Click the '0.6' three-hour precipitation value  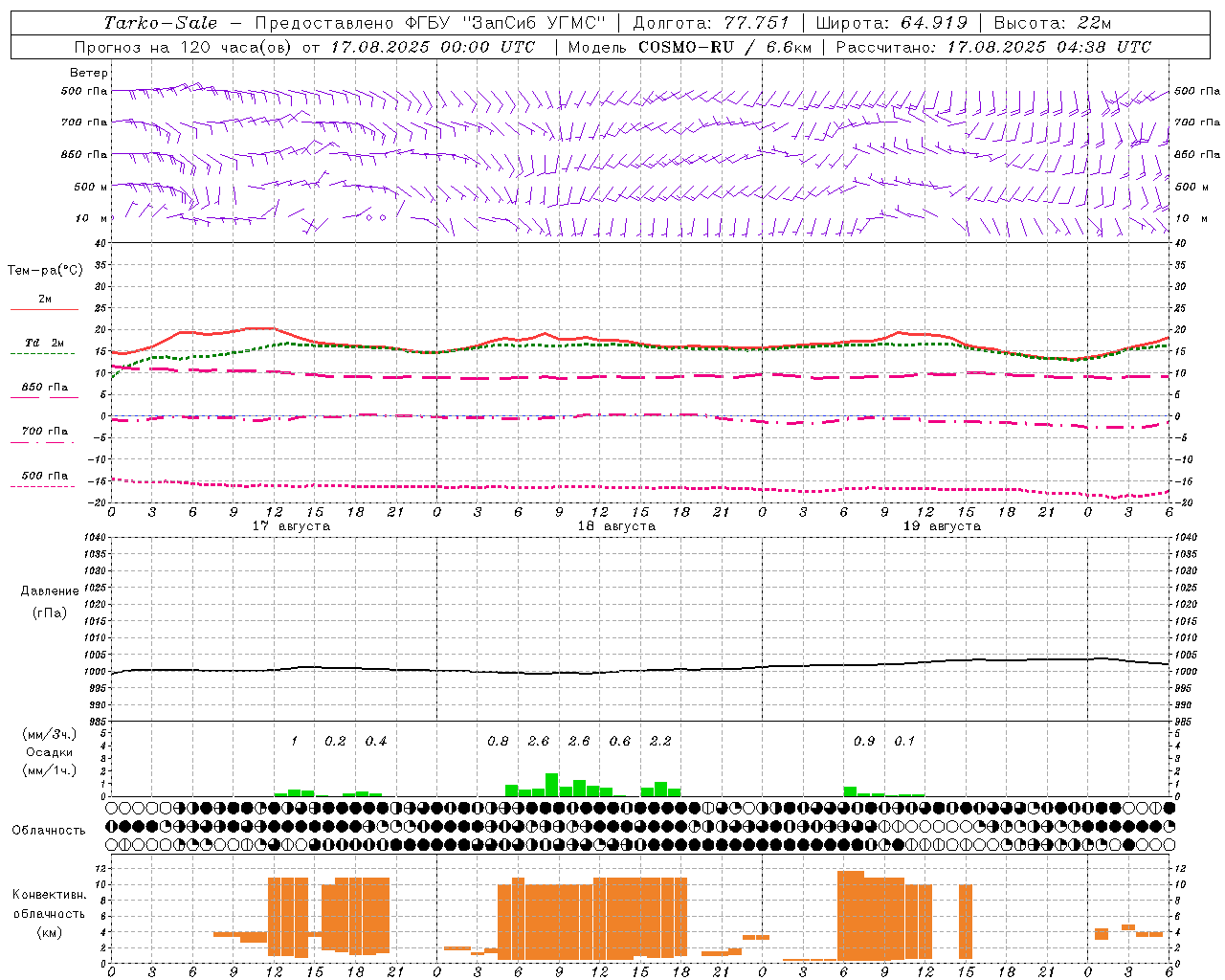(620, 742)
